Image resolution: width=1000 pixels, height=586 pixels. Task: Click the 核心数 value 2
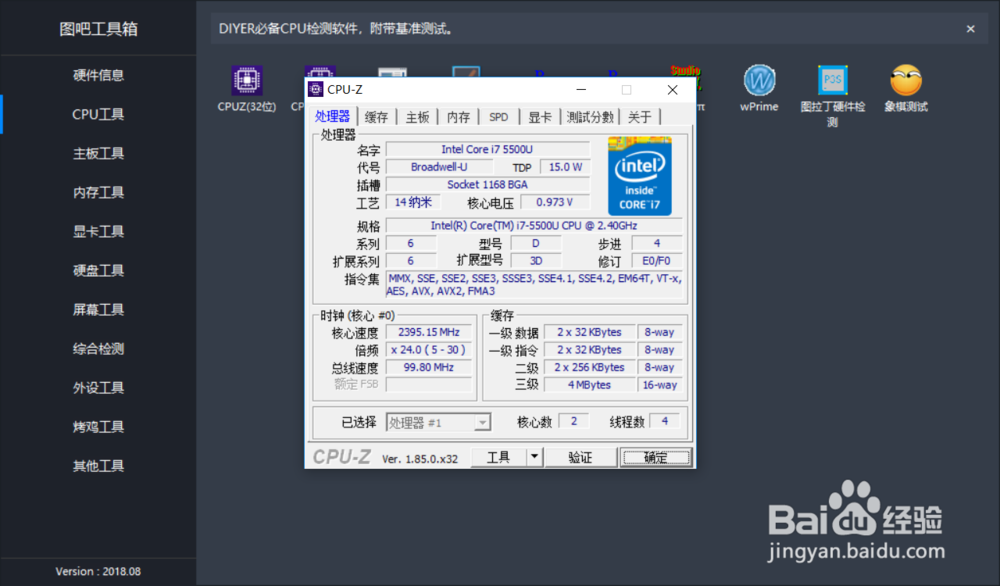pos(574,421)
